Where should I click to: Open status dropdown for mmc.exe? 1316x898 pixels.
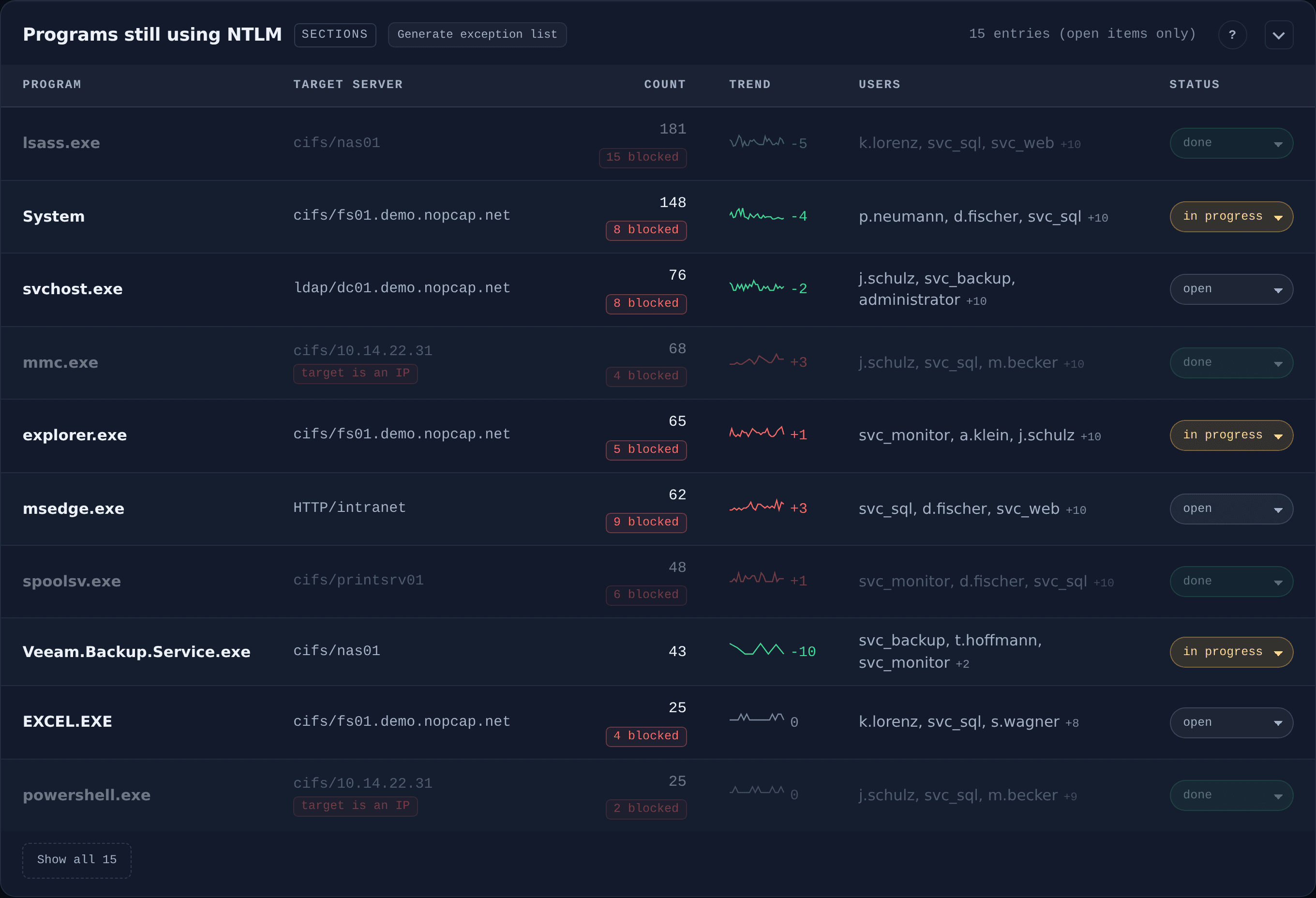1231,362
